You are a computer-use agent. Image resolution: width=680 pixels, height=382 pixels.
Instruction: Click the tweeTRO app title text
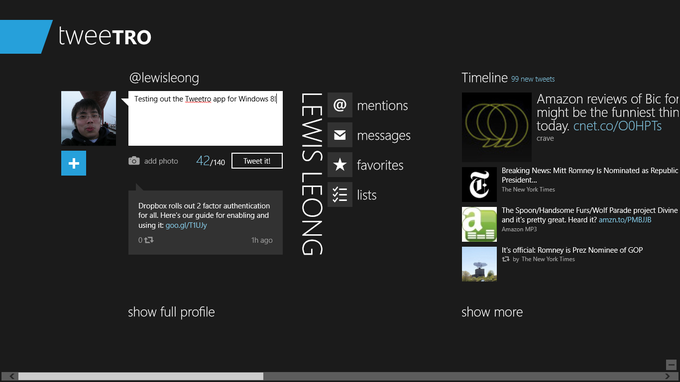tap(105, 36)
